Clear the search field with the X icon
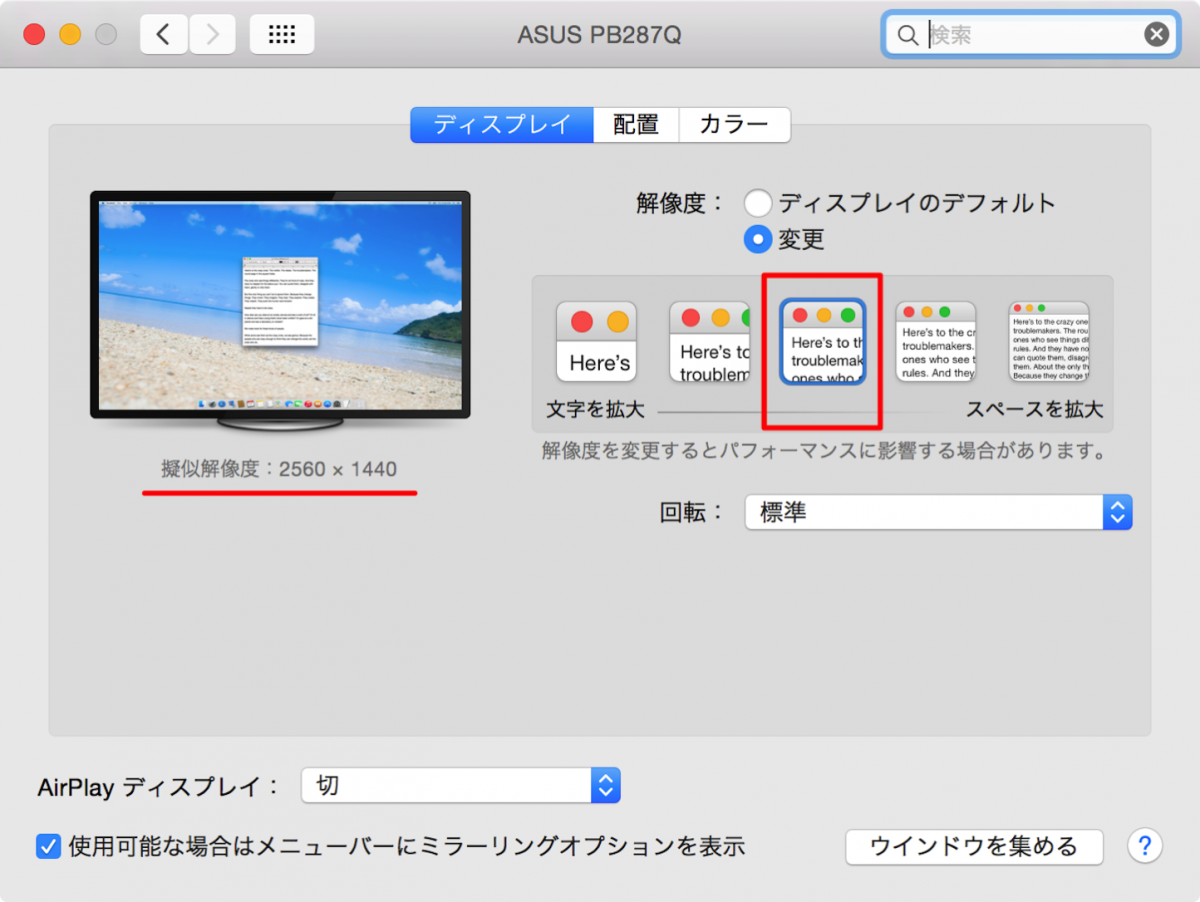This screenshot has height=902, width=1200. tap(1156, 33)
